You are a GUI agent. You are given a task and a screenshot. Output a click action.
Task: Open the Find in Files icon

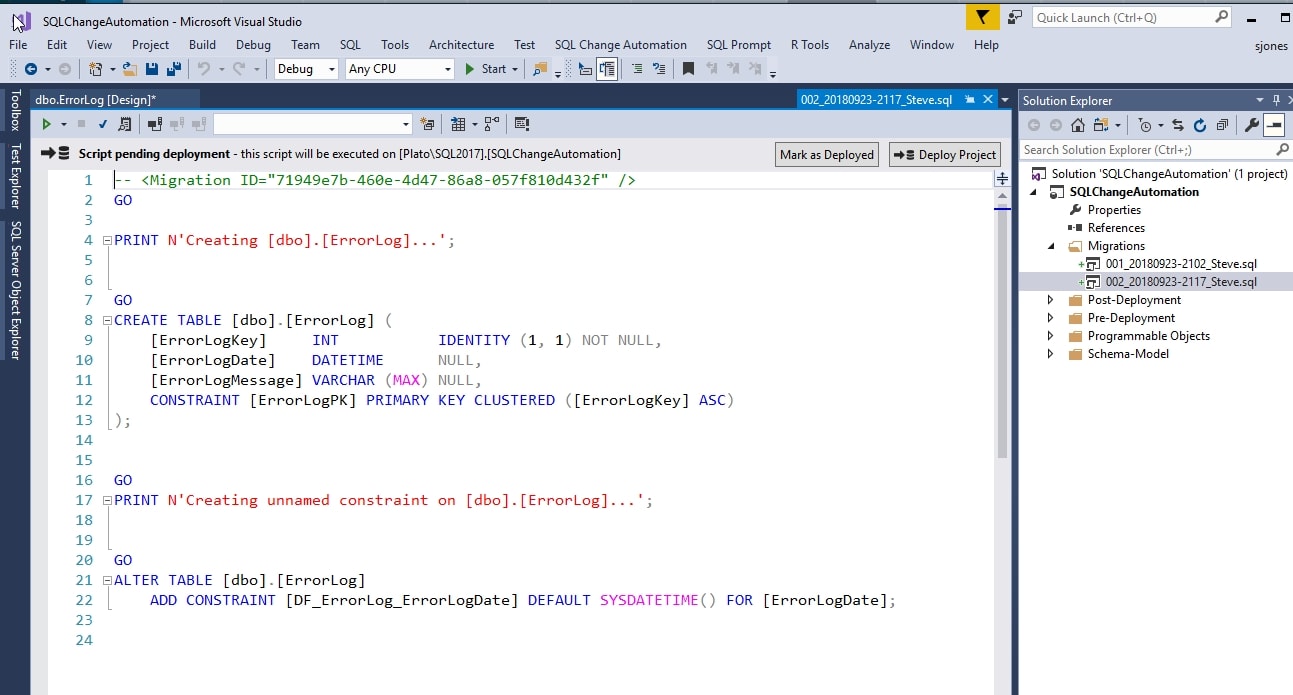click(540, 69)
